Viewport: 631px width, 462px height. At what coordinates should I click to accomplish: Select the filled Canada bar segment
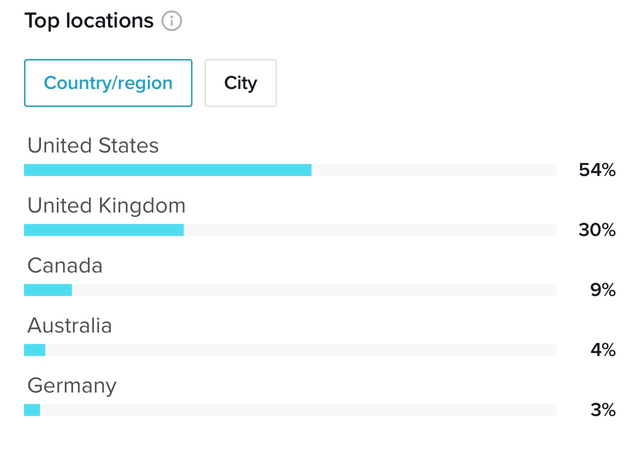pyautogui.click(x=48, y=290)
